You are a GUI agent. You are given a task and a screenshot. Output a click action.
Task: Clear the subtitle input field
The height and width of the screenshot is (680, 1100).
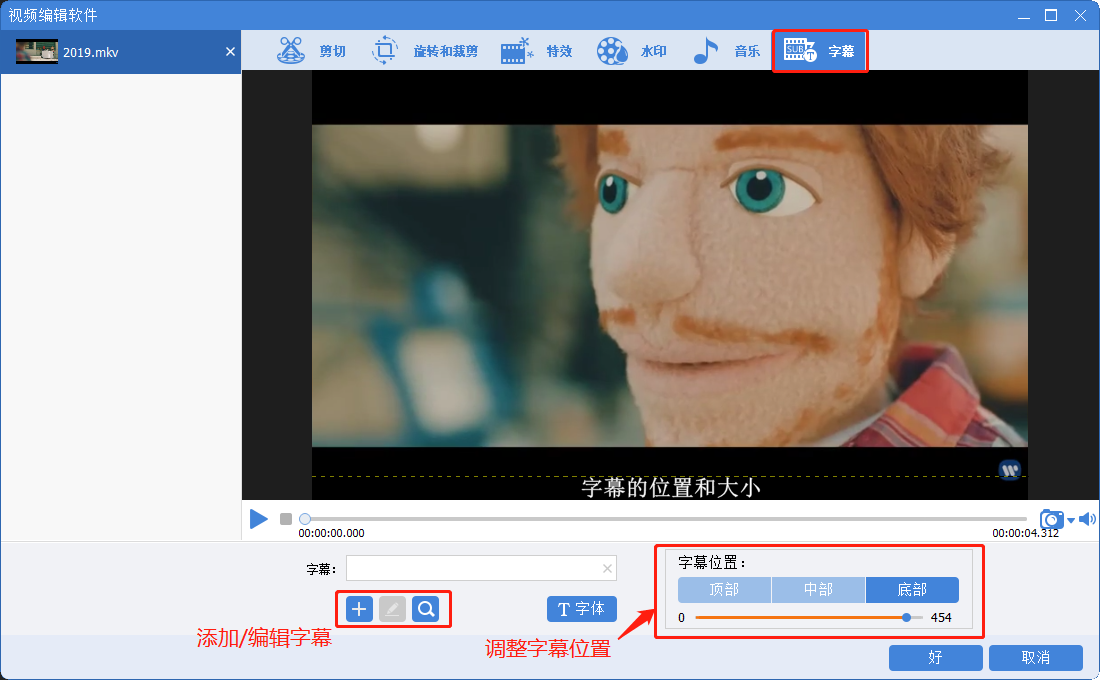coord(608,568)
